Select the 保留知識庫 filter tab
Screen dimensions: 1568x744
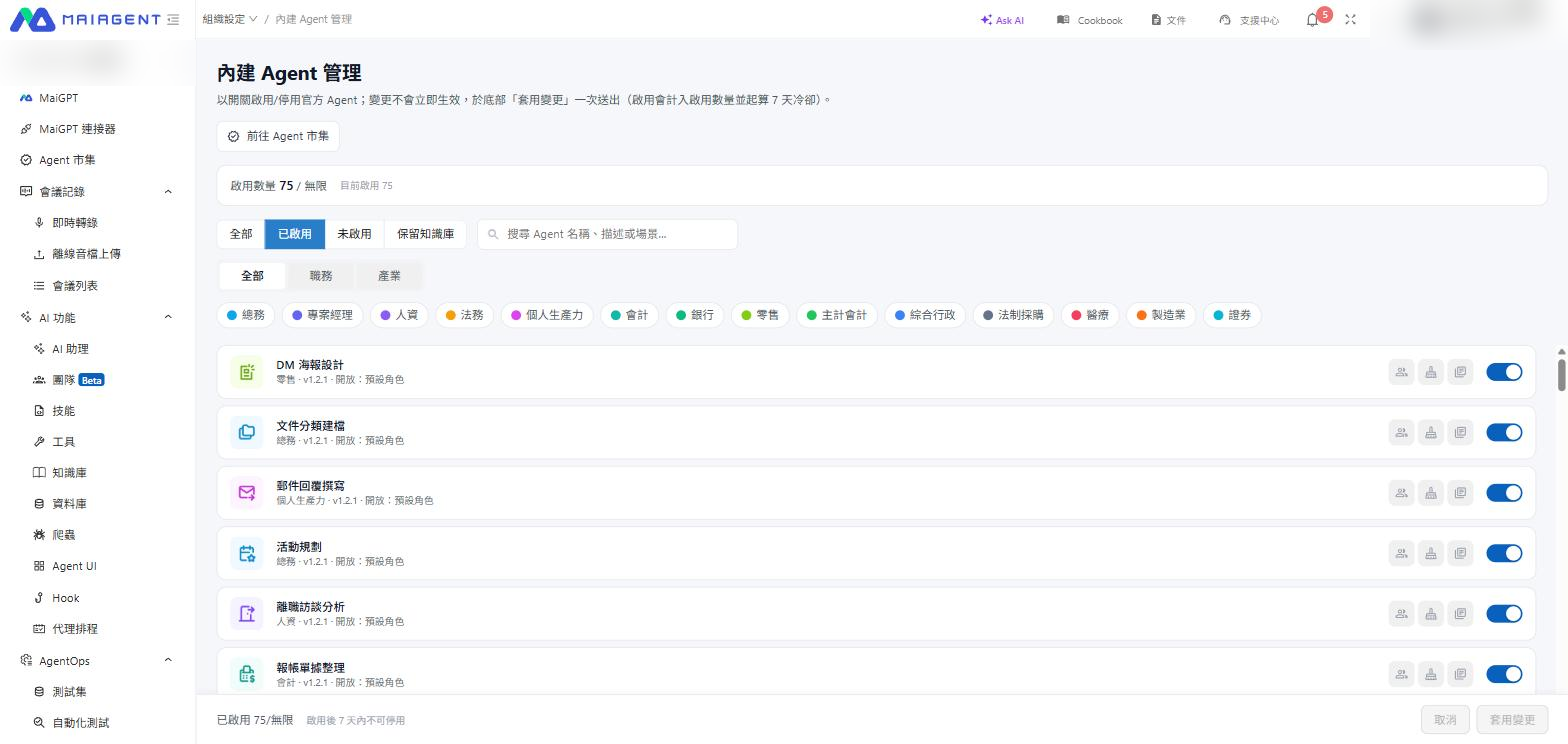(425, 234)
